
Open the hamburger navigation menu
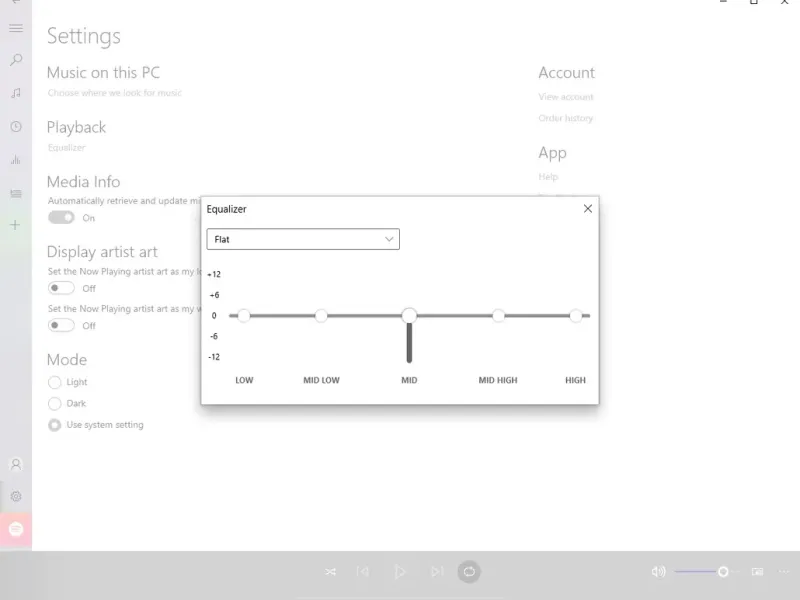coord(16,28)
